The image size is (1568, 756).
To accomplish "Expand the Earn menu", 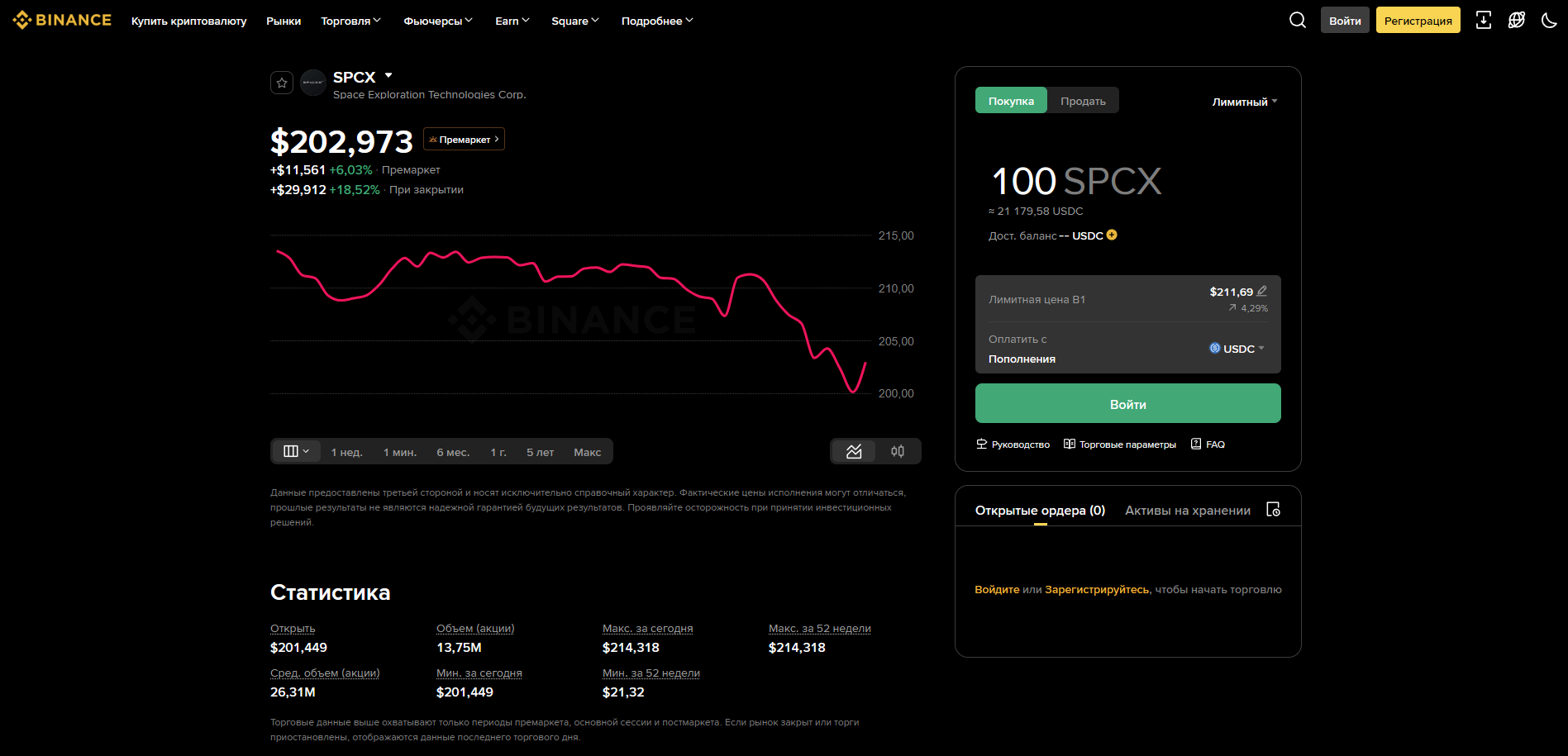I will (x=512, y=21).
